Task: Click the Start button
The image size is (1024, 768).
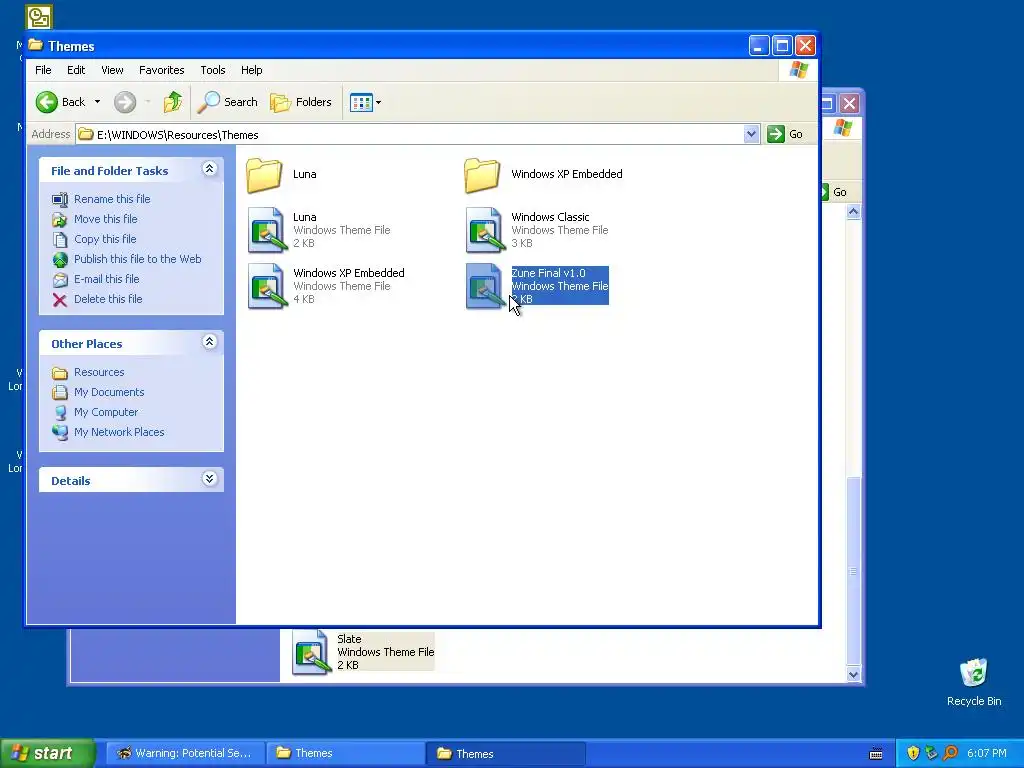Action: click(x=47, y=753)
